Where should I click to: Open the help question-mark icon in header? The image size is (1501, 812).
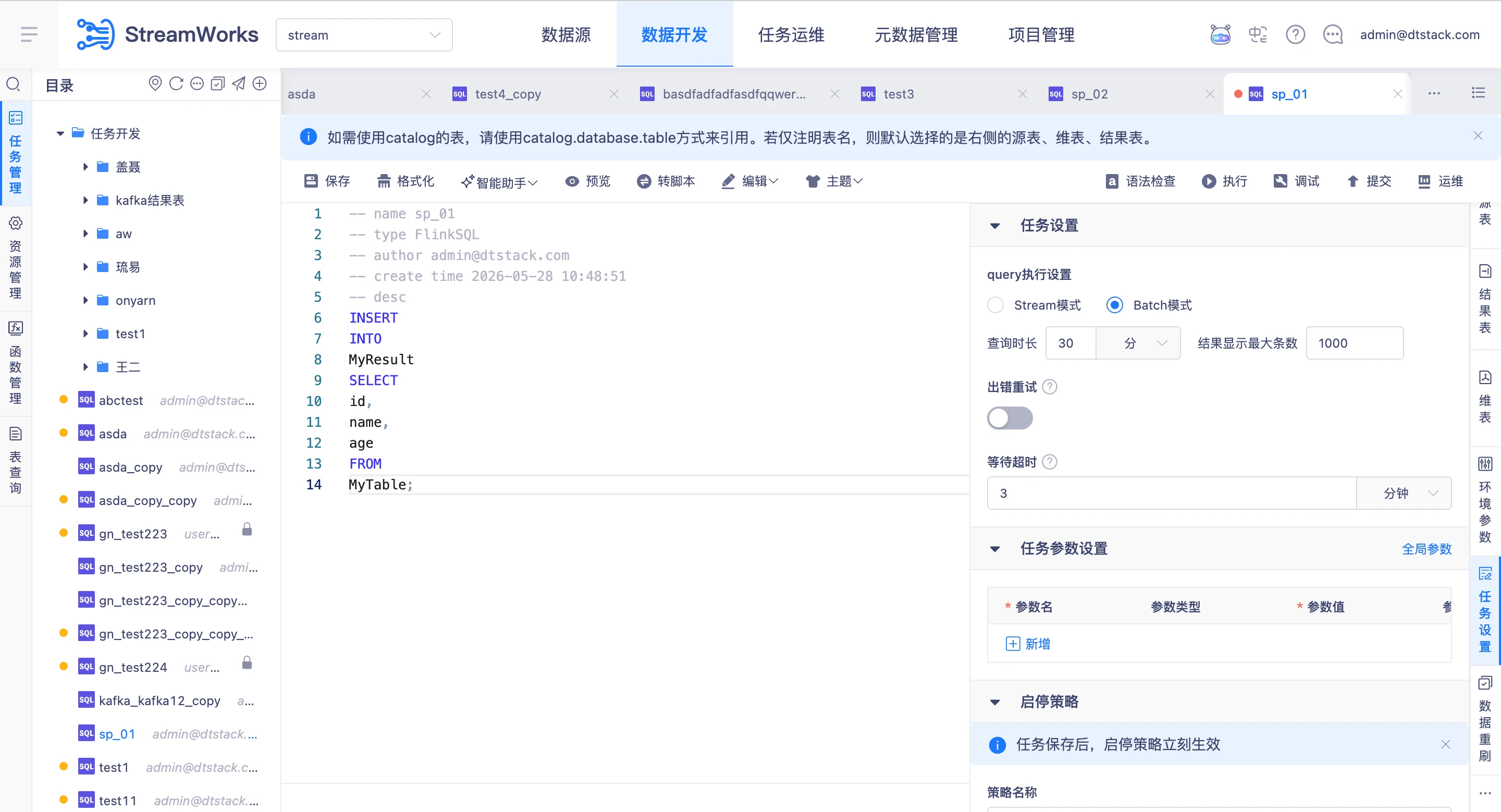(1295, 35)
